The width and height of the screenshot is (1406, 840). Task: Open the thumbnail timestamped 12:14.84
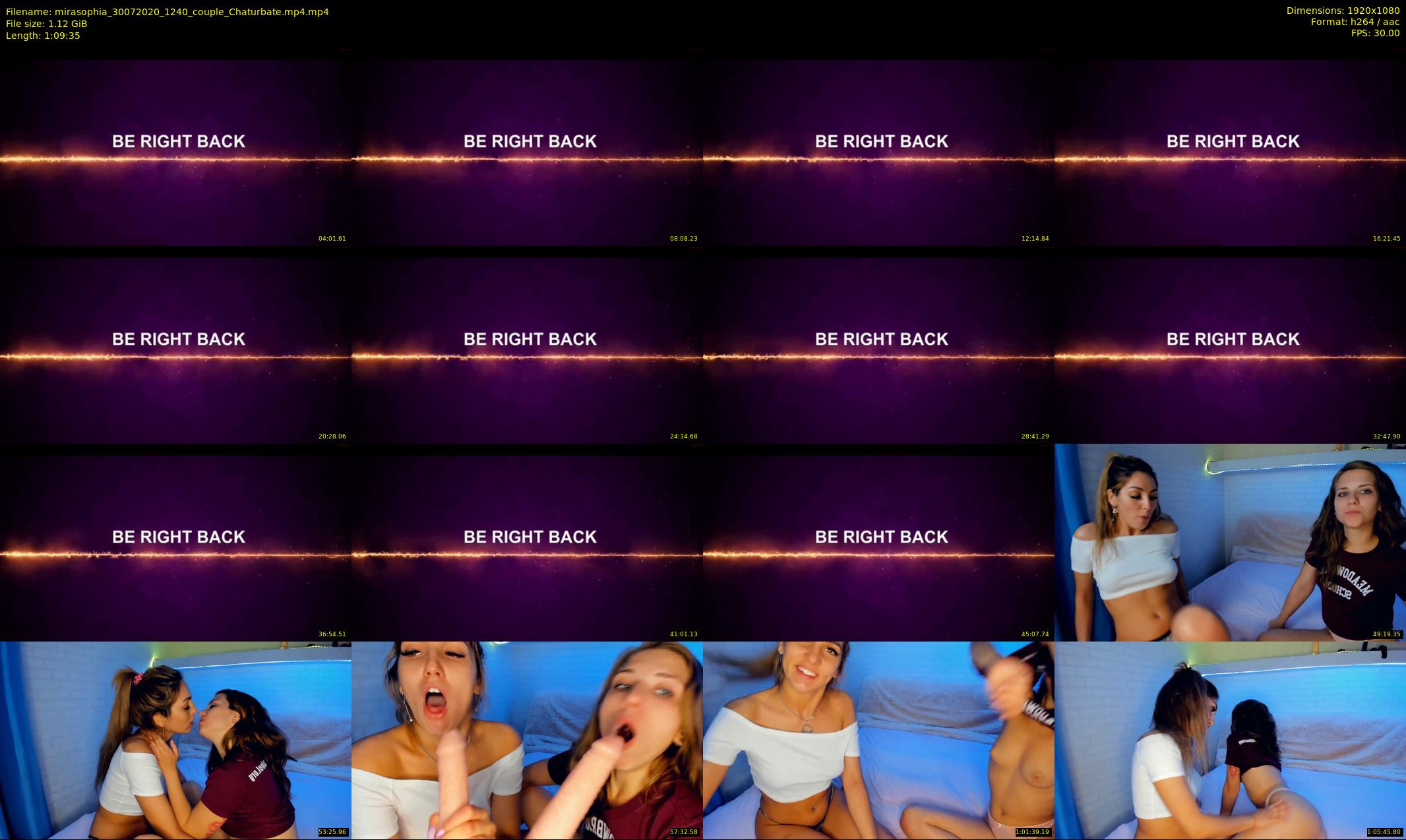tap(878, 147)
